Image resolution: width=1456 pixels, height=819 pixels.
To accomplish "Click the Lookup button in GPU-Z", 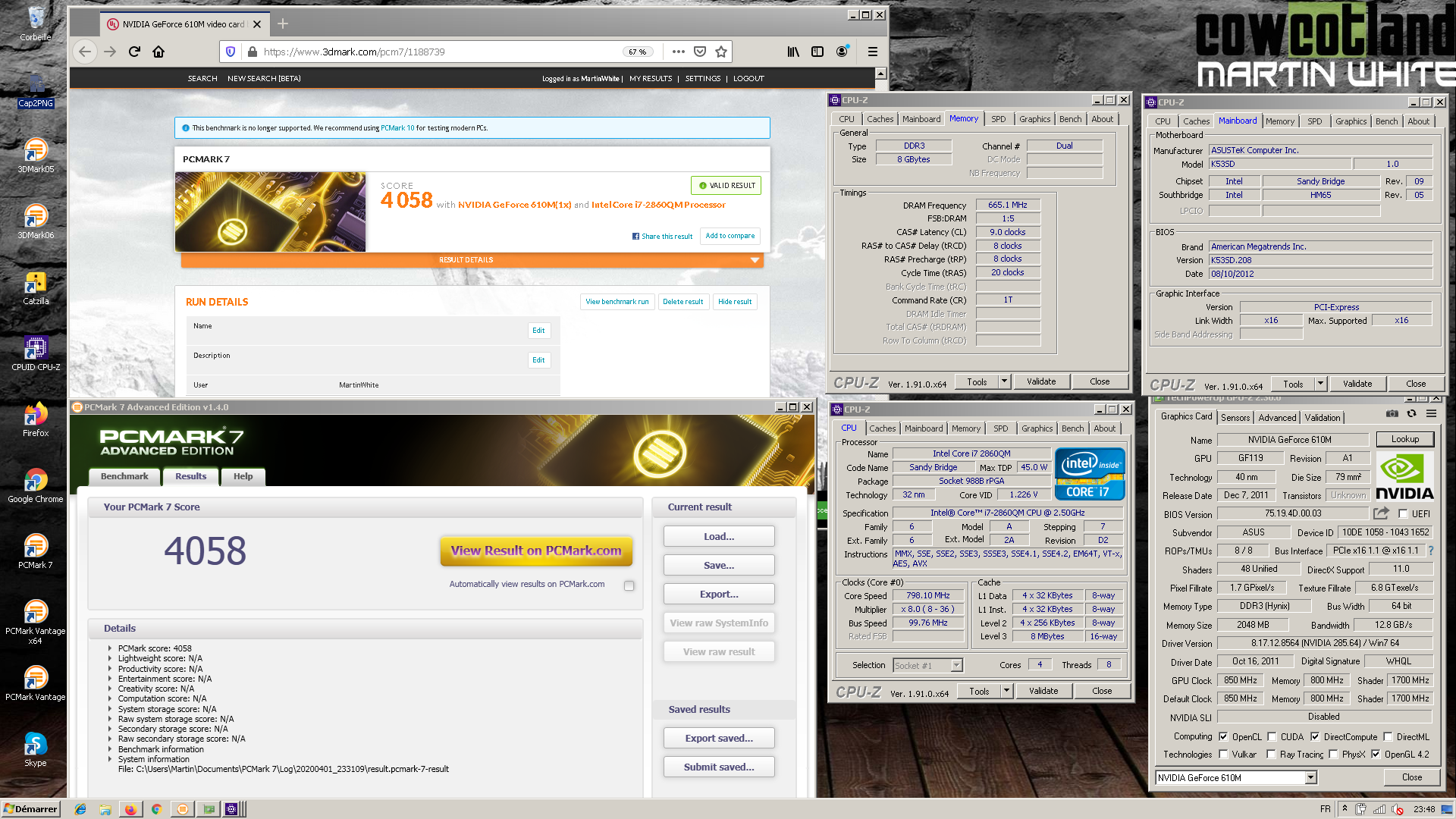I will [1404, 439].
